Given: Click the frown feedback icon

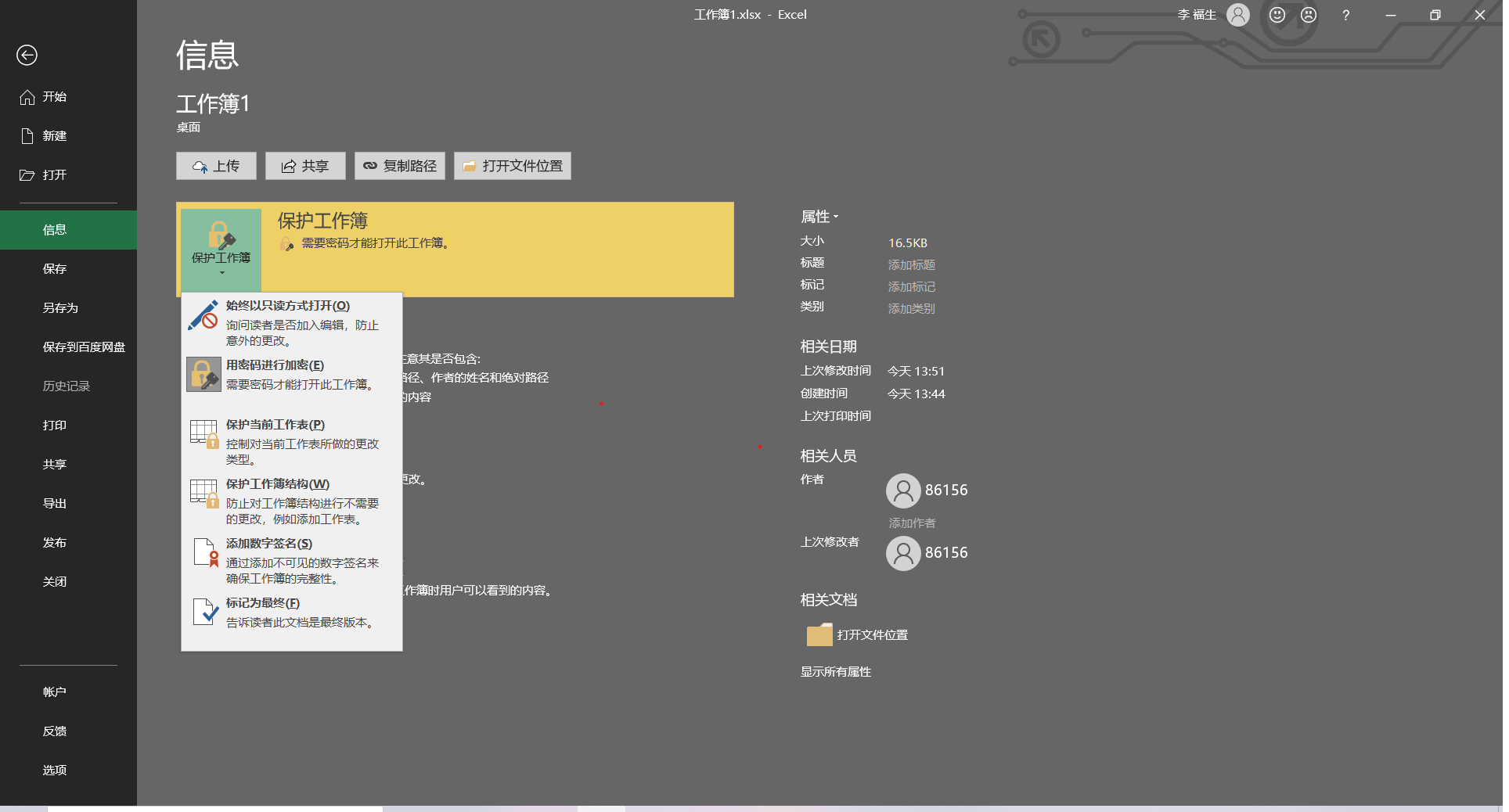Looking at the screenshot, I should pyautogui.click(x=1309, y=15).
